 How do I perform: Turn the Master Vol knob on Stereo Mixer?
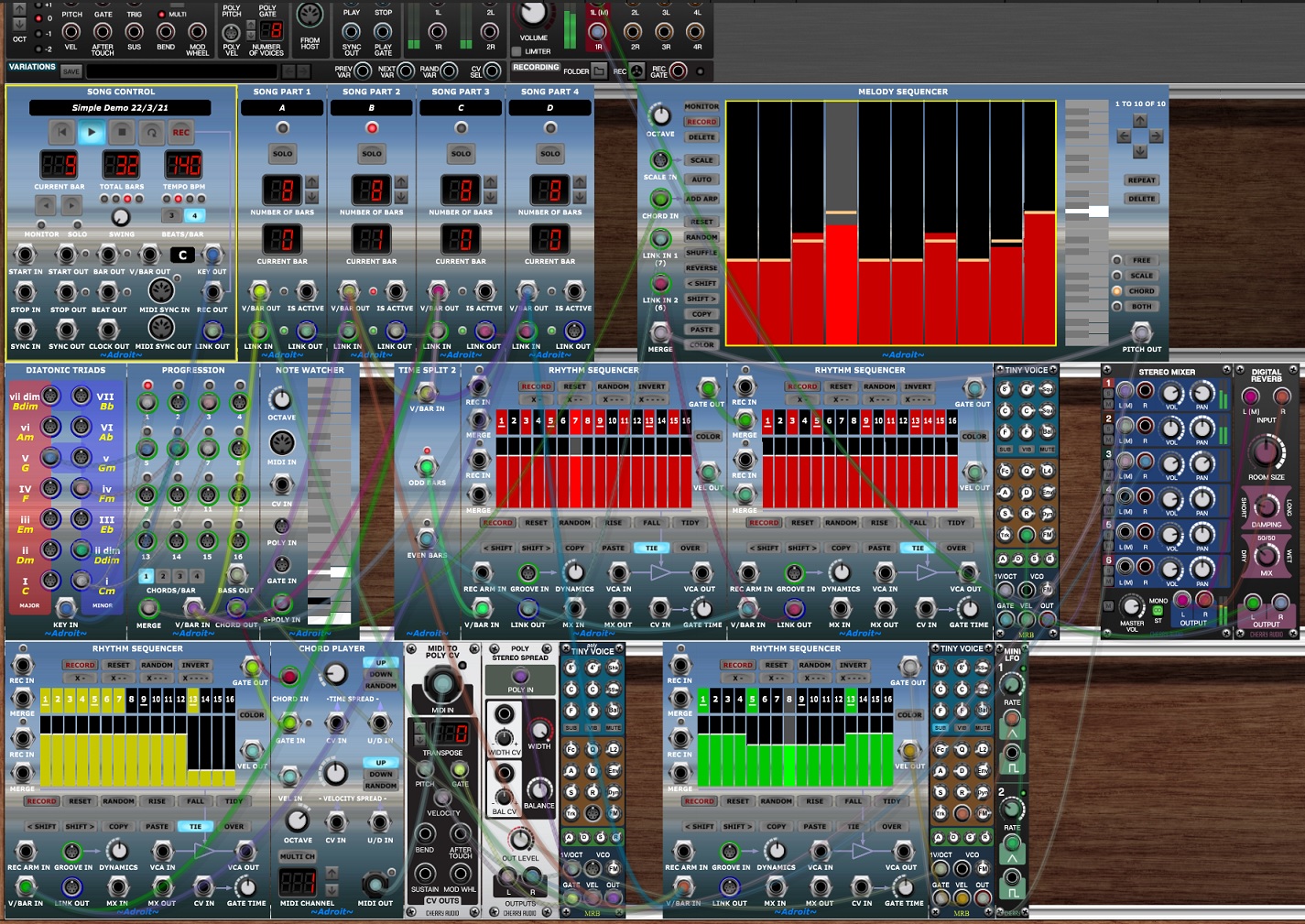click(x=1132, y=605)
